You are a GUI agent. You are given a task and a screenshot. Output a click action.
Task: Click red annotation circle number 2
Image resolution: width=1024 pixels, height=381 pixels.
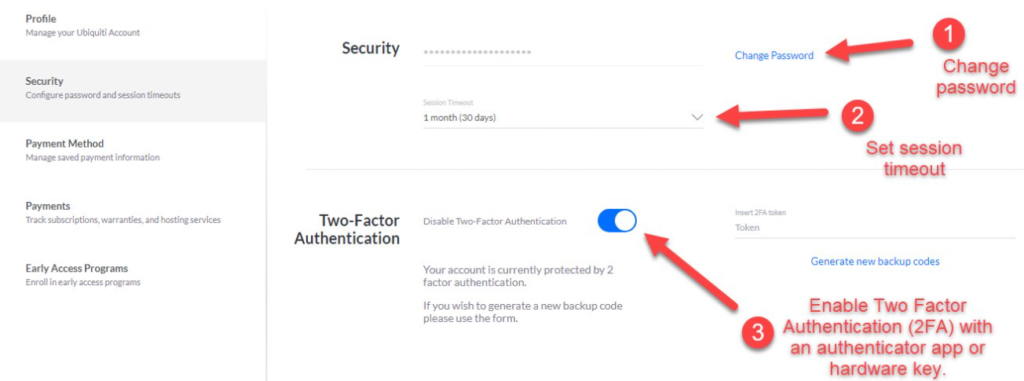(x=858, y=116)
